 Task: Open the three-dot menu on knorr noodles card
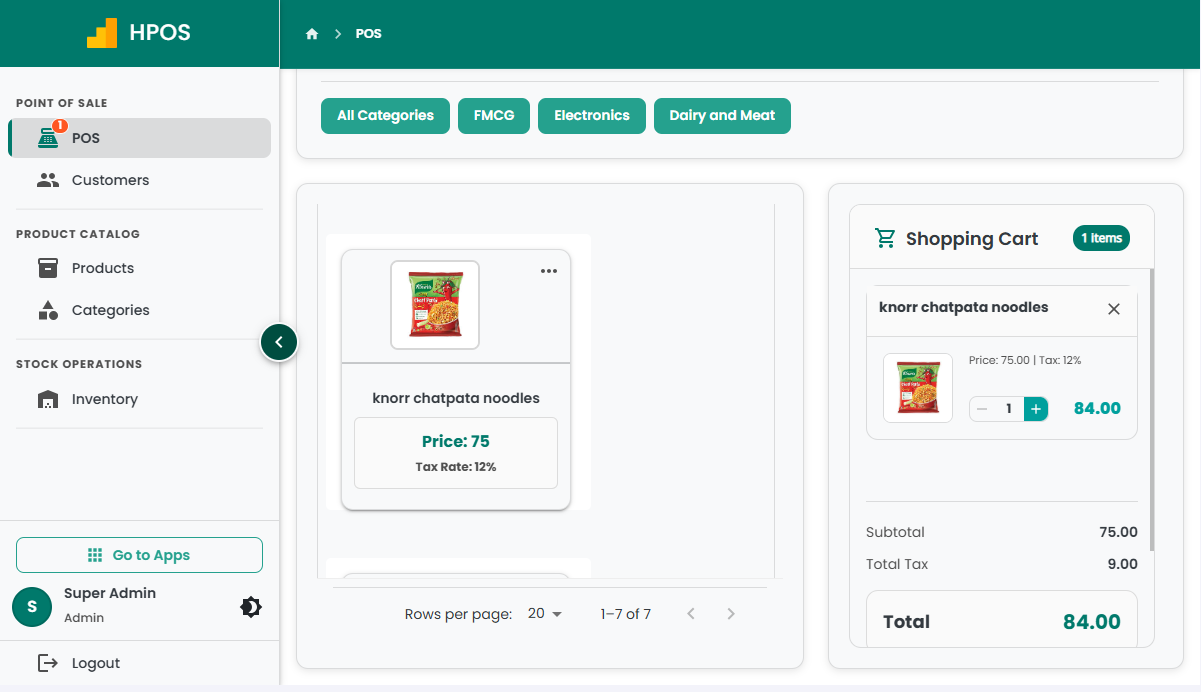pyautogui.click(x=549, y=271)
